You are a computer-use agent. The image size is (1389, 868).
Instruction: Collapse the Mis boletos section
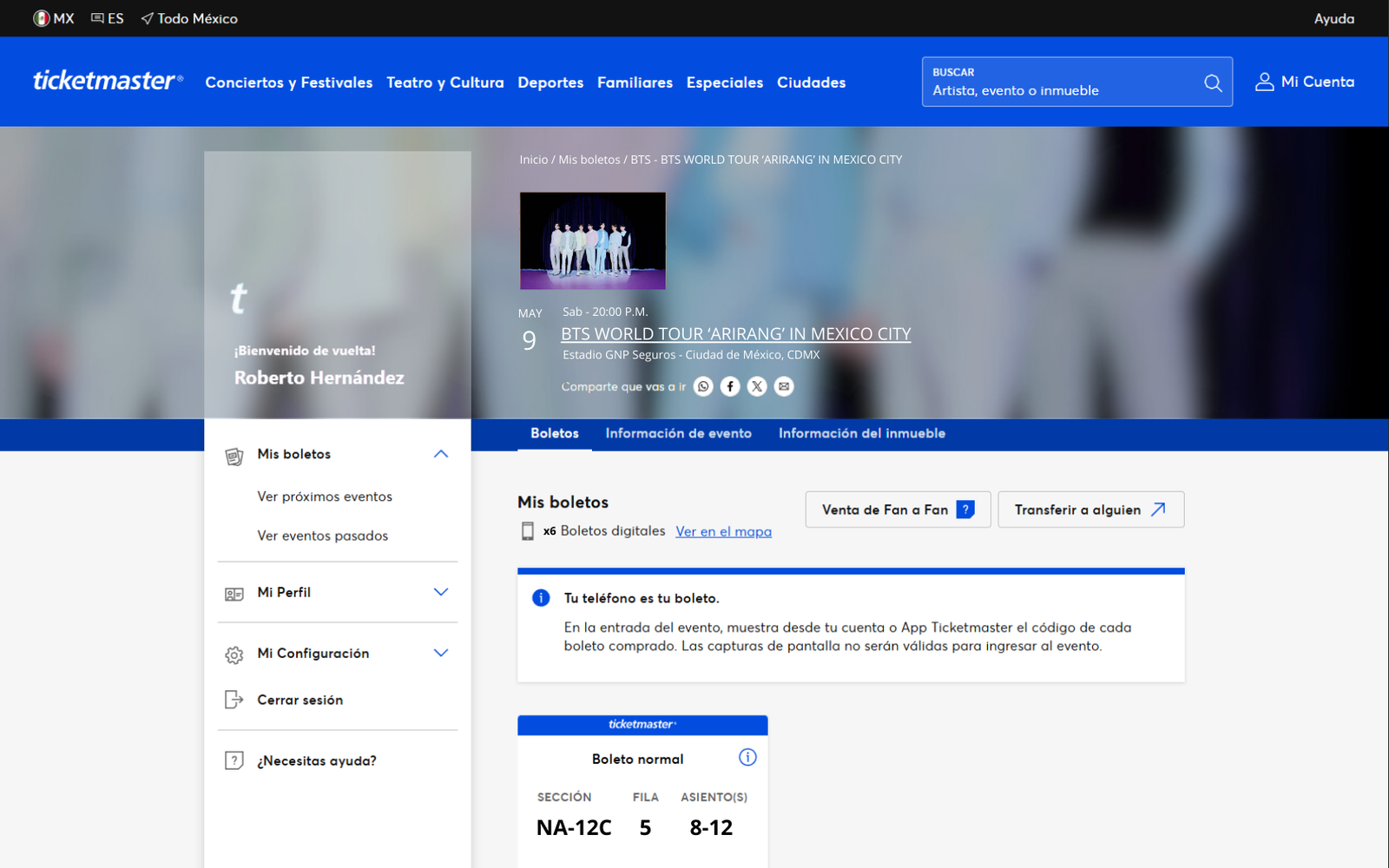[x=441, y=454]
